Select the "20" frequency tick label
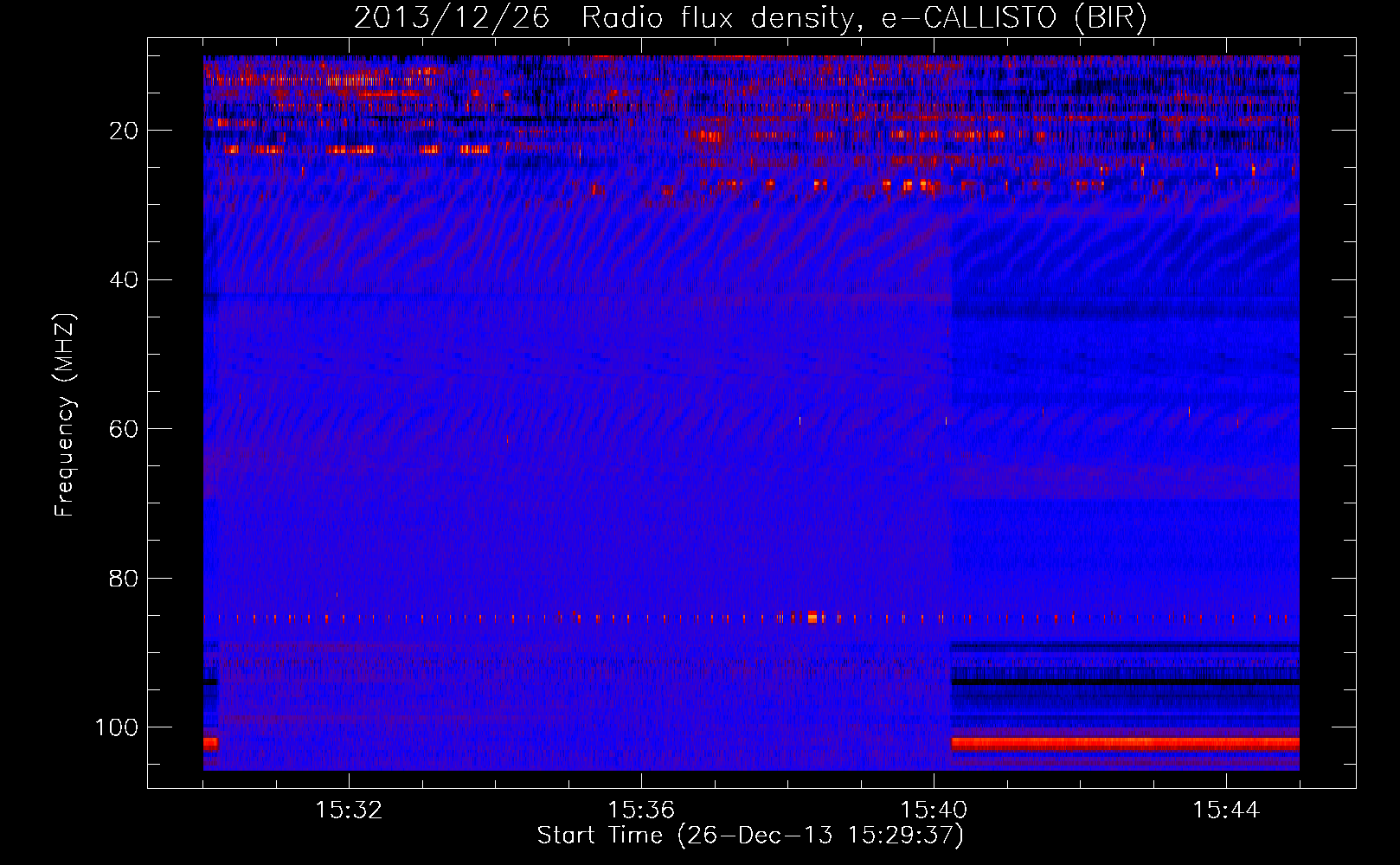Image resolution: width=1400 pixels, height=865 pixels. point(125,131)
